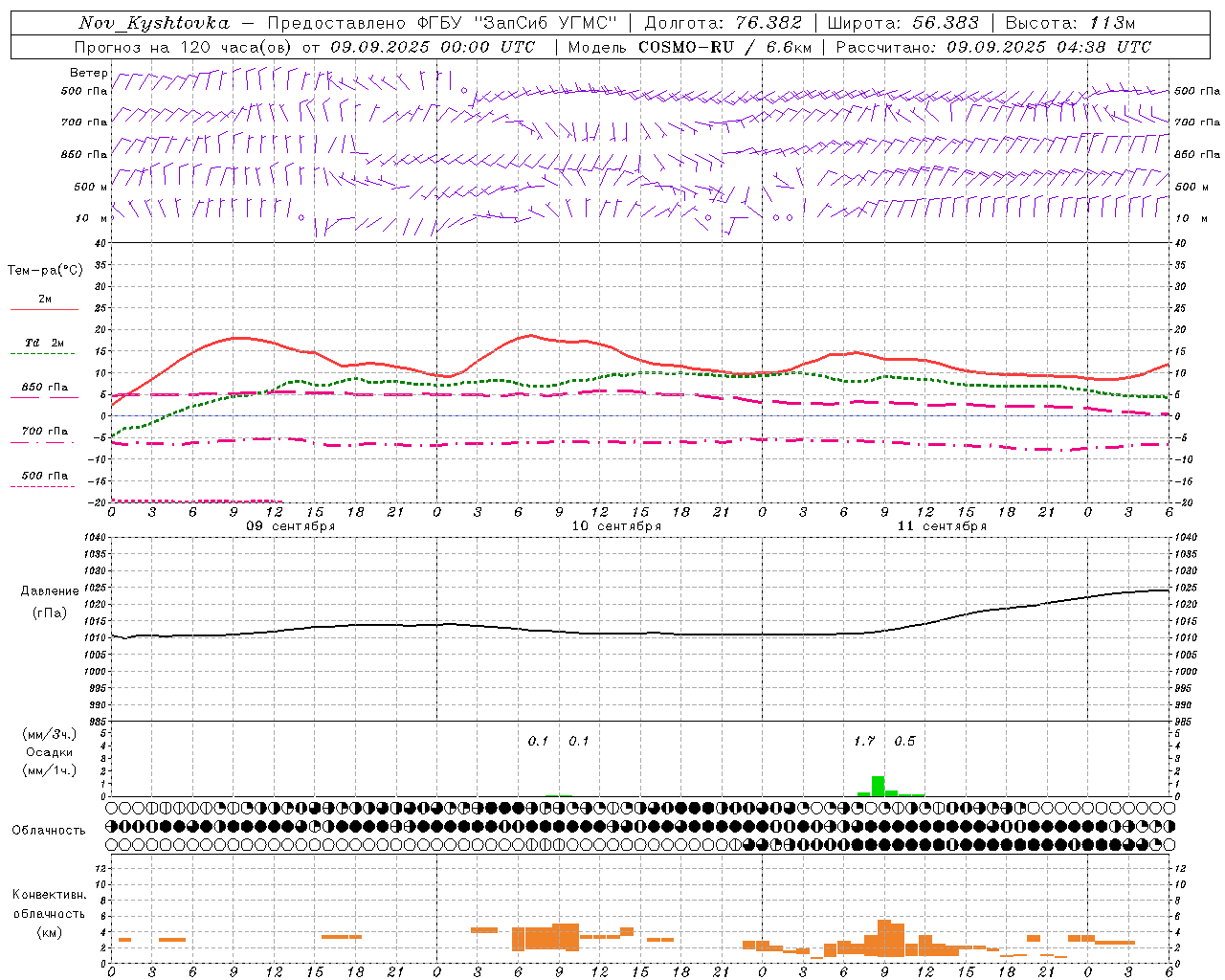The image size is (1225, 980).
Task: Click the ФГБУ "ЗапСиб УГМС" provider text
Action: pyautogui.click(x=518, y=23)
